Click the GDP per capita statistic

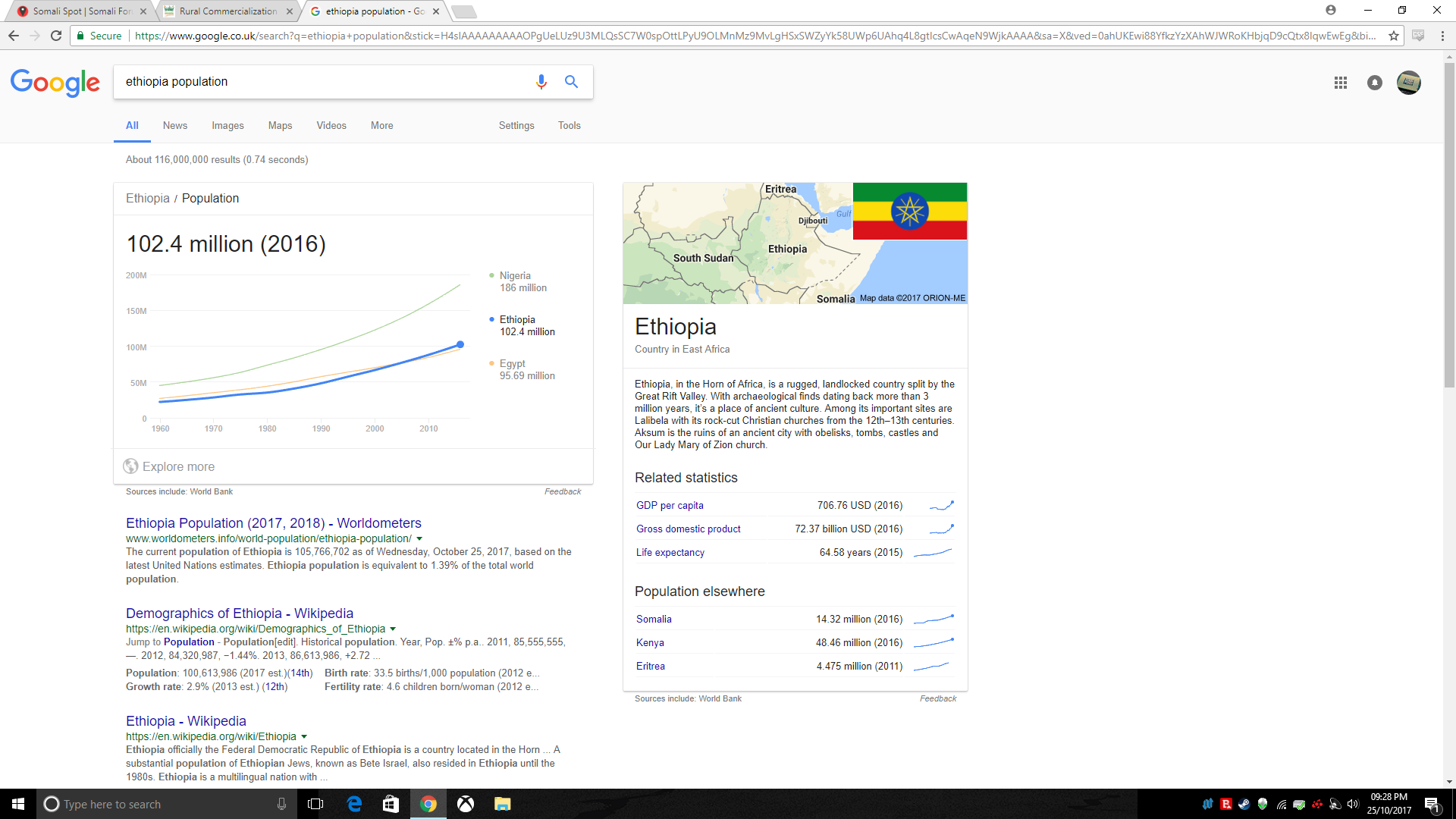pos(670,506)
